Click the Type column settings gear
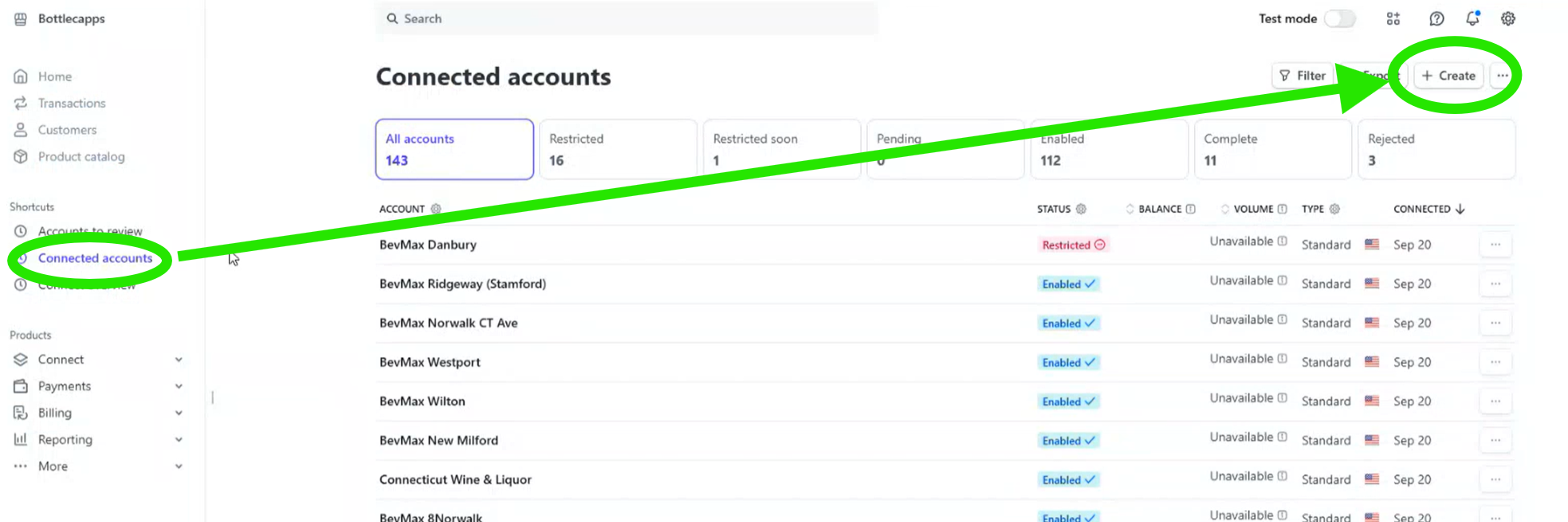 [x=1334, y=209]
